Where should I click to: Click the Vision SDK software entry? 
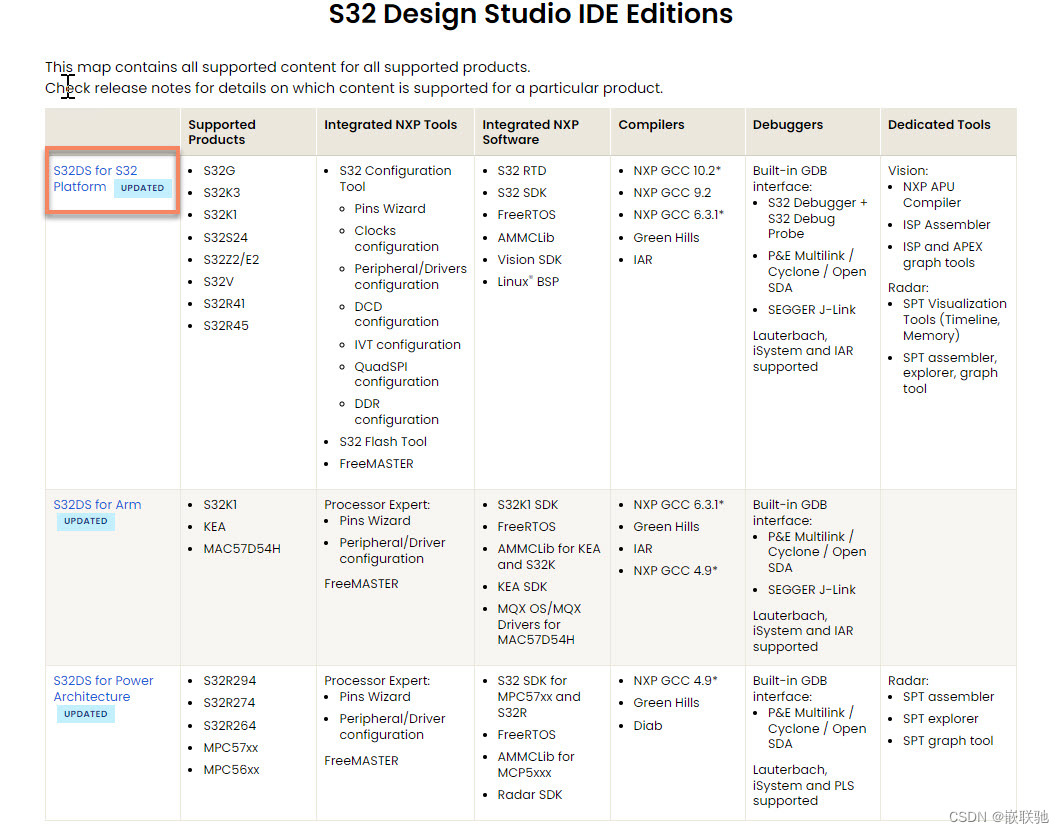click(x=529, y=260)
